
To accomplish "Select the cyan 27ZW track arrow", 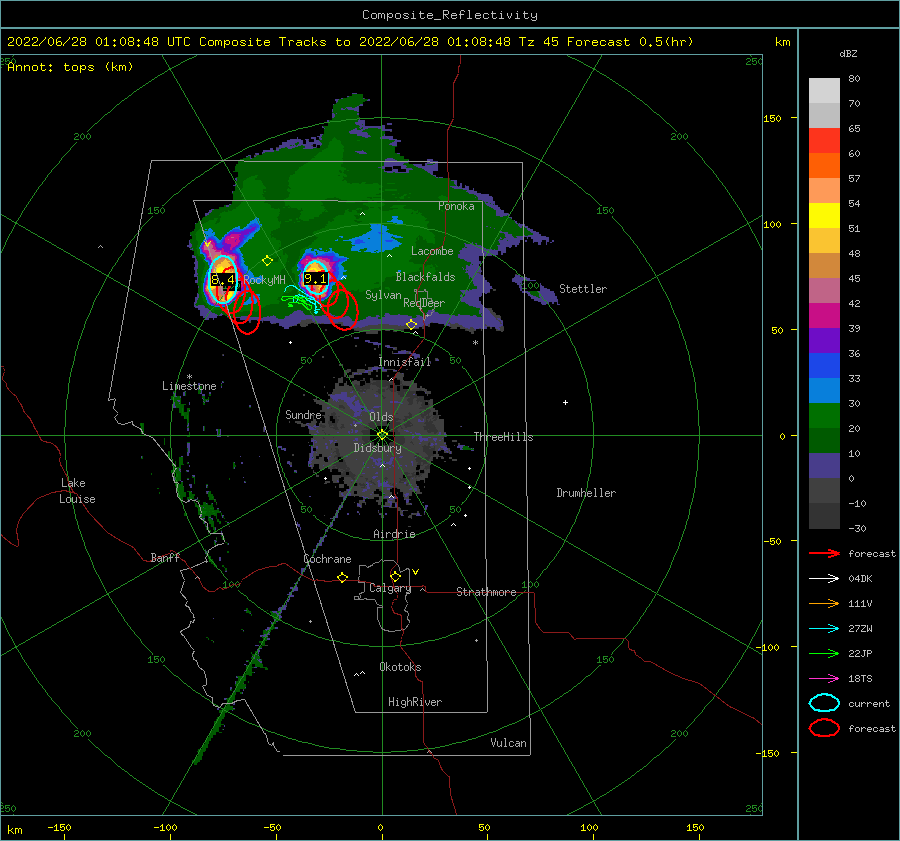I will [824, 629].
